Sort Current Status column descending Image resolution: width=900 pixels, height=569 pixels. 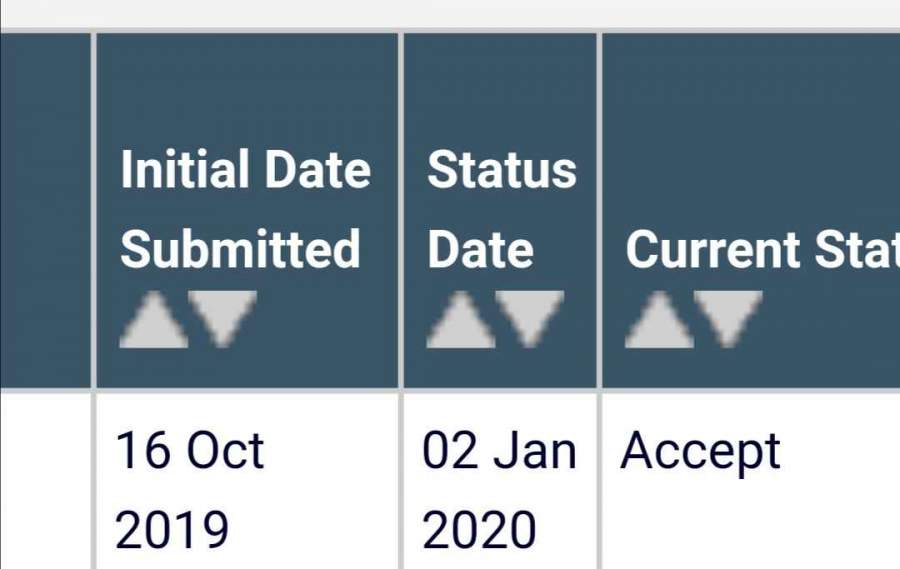tap(729, 319)
